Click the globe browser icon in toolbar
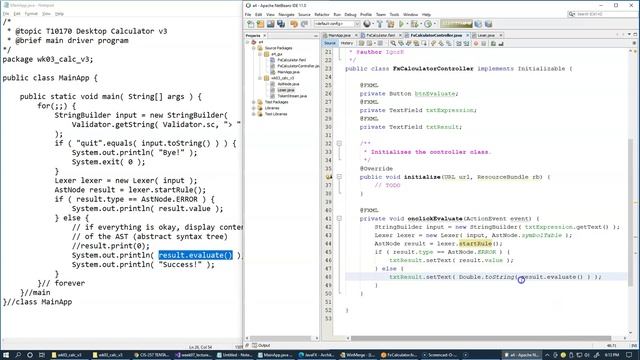 tap(367, 24)
